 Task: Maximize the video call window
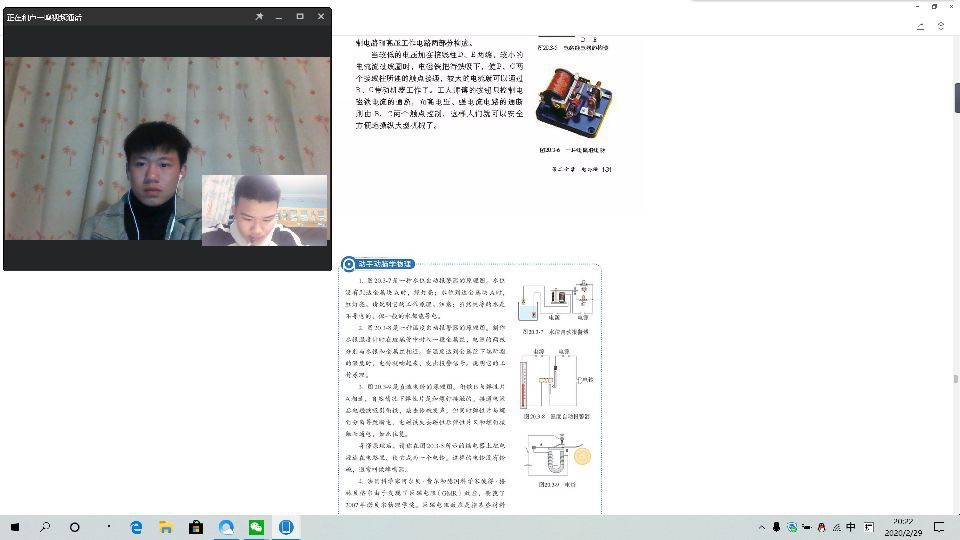pos(300,17)
